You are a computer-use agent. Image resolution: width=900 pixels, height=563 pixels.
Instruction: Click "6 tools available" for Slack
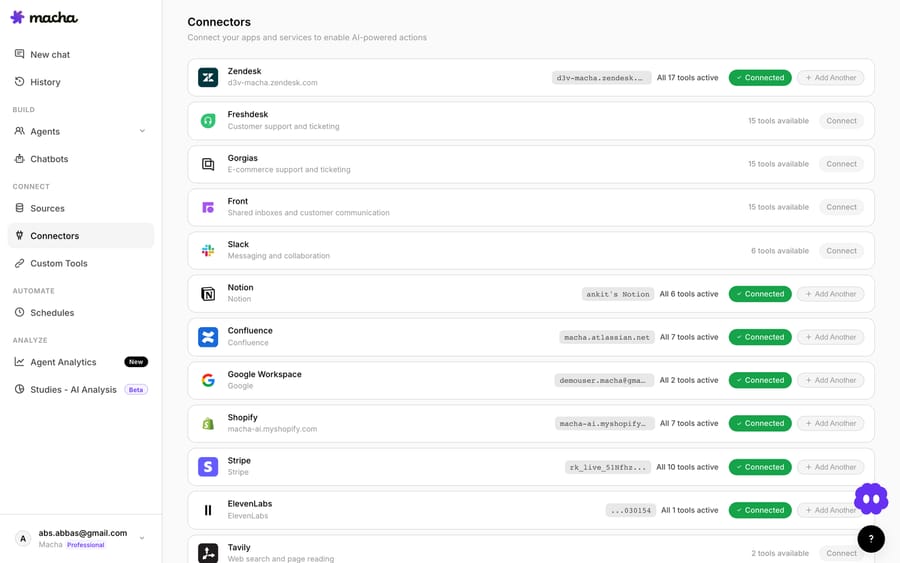[x=779, y=251]
